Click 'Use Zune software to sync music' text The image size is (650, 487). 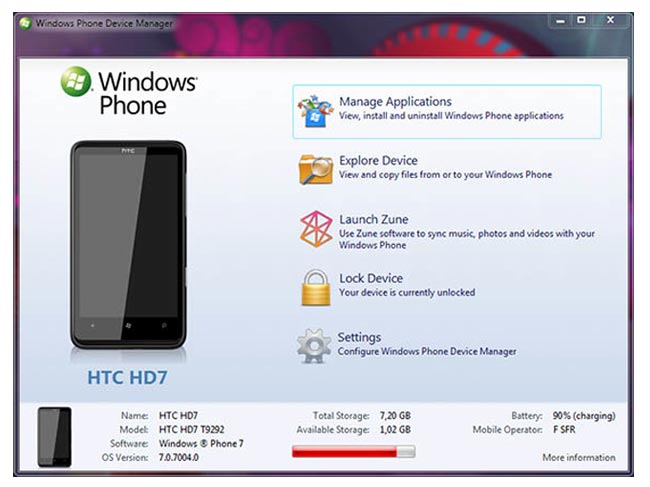467,239
